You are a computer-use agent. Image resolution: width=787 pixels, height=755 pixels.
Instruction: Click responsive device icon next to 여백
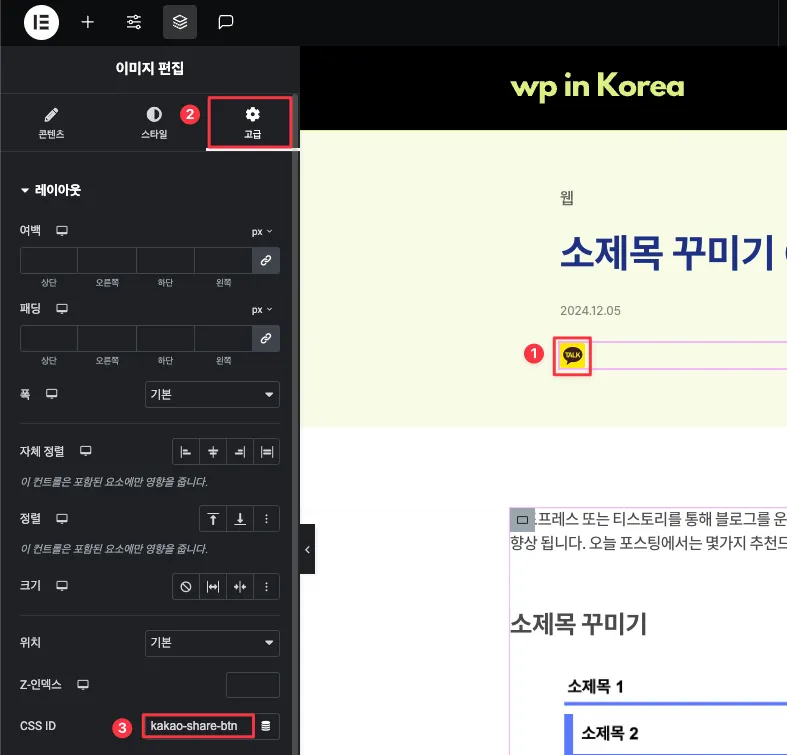pyautogui.click(x=62, y=231)
